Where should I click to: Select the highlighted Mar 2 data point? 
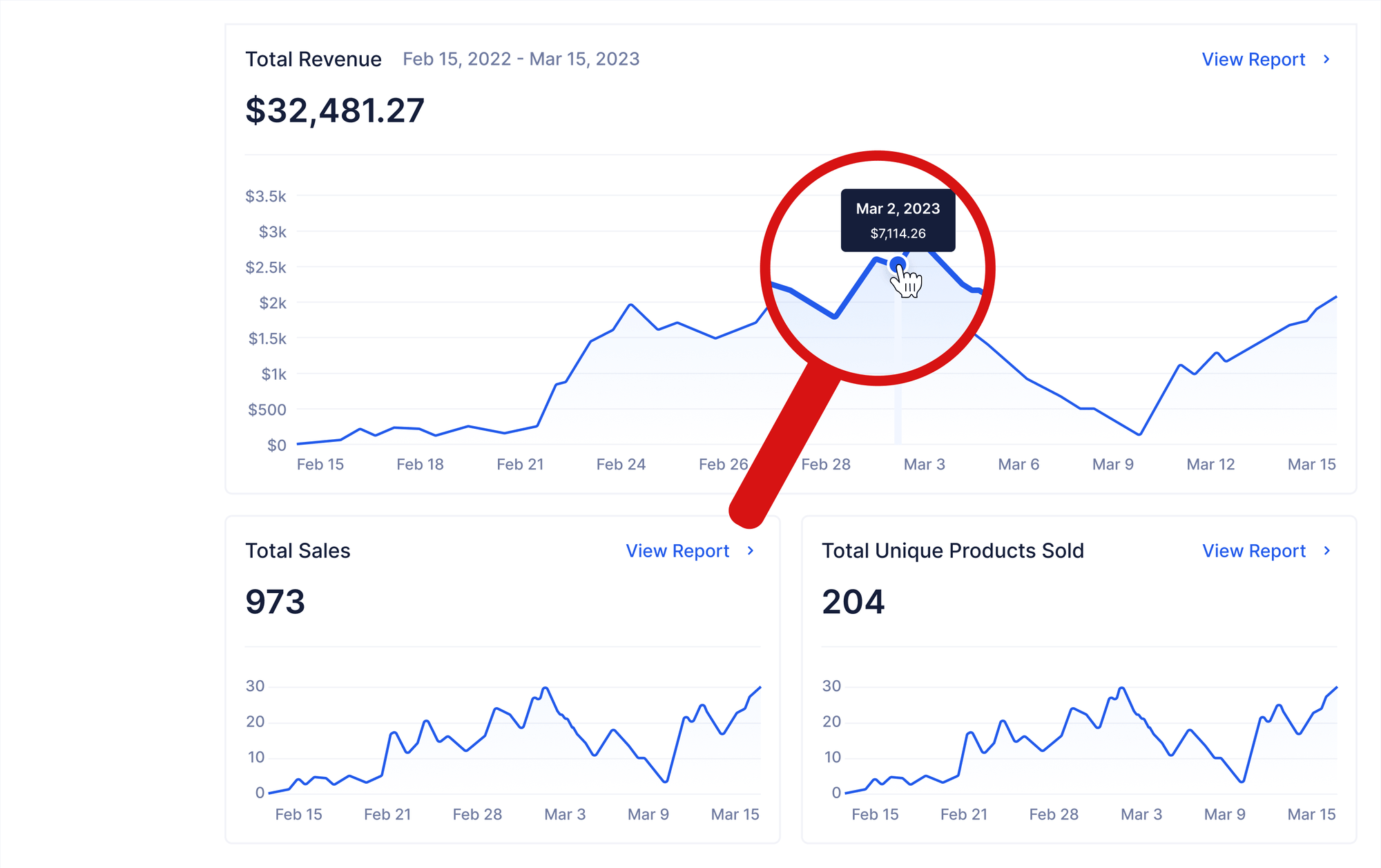(x=898, y=264)
